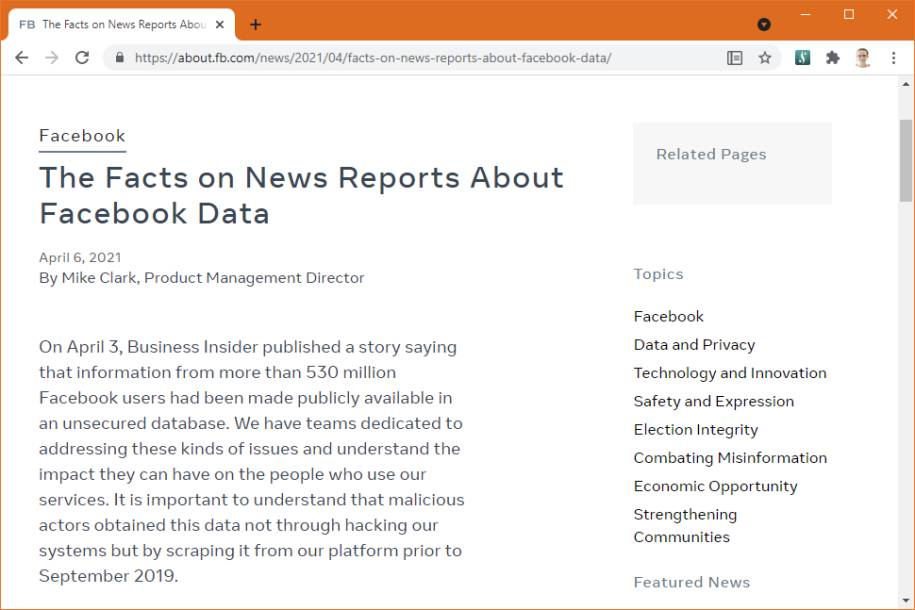
Task: Click the round dark dropdown icon in title bar
Action: click(x=764, y=25)
